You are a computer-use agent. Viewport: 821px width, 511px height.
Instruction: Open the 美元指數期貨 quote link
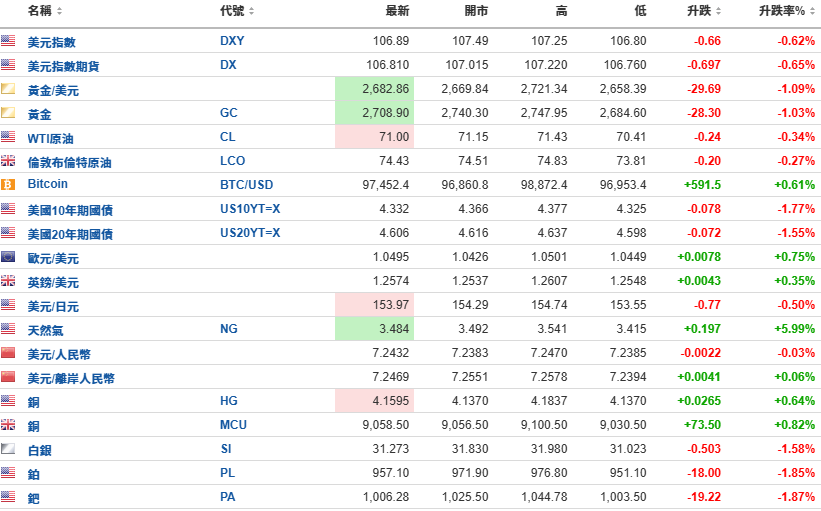click(63, 66)
